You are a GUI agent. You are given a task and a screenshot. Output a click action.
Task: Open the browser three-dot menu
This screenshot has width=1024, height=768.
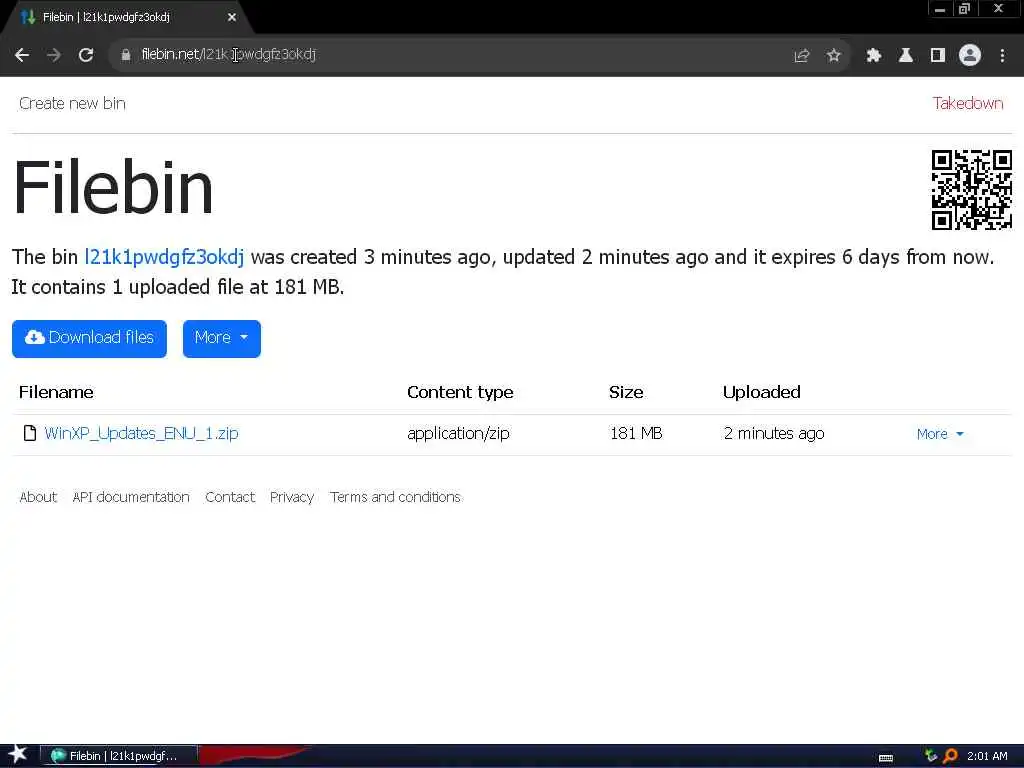[1002, 56]
